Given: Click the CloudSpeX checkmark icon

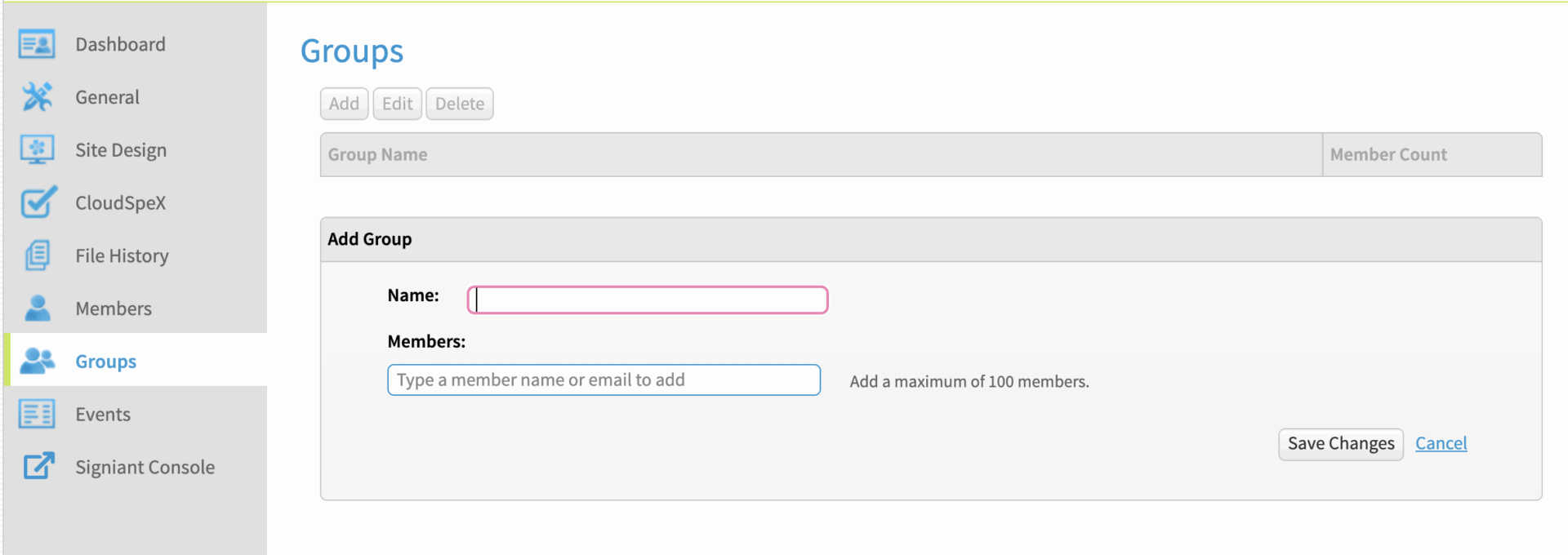Looking at the screenshot, I should tap(38, 202).
